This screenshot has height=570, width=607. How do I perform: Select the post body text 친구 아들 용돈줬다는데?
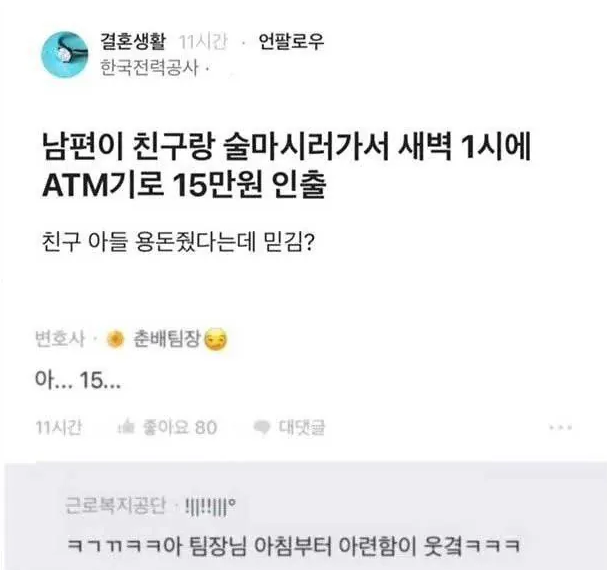[148, 242]
